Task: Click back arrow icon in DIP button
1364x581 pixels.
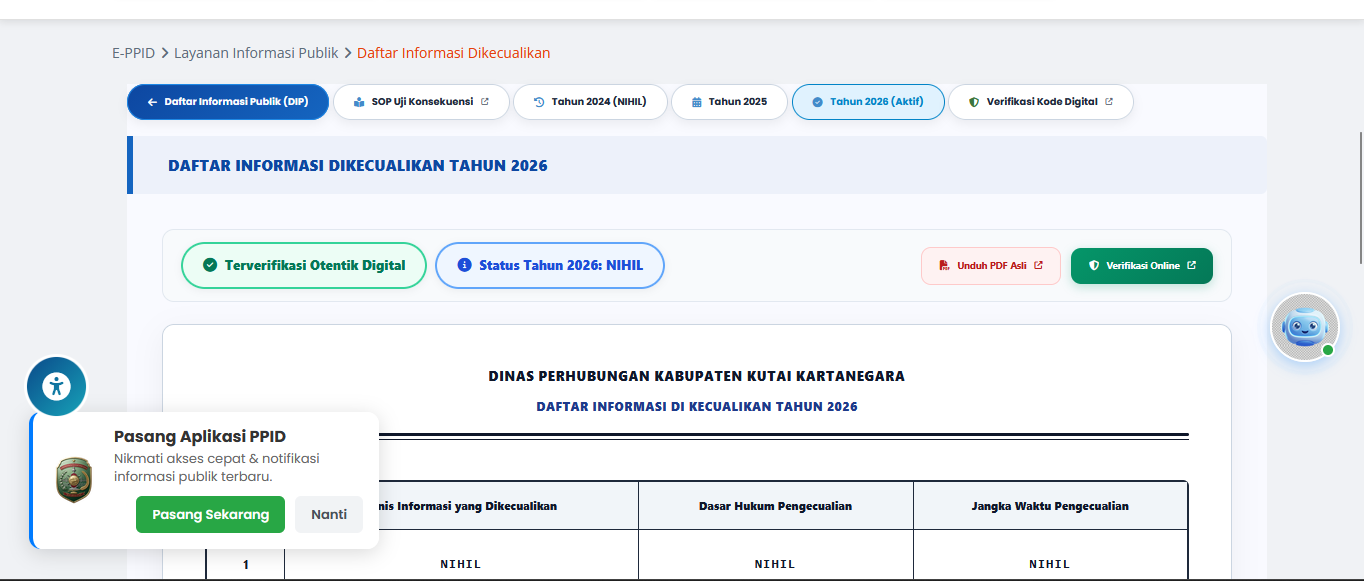Action: tap(152, 102)
